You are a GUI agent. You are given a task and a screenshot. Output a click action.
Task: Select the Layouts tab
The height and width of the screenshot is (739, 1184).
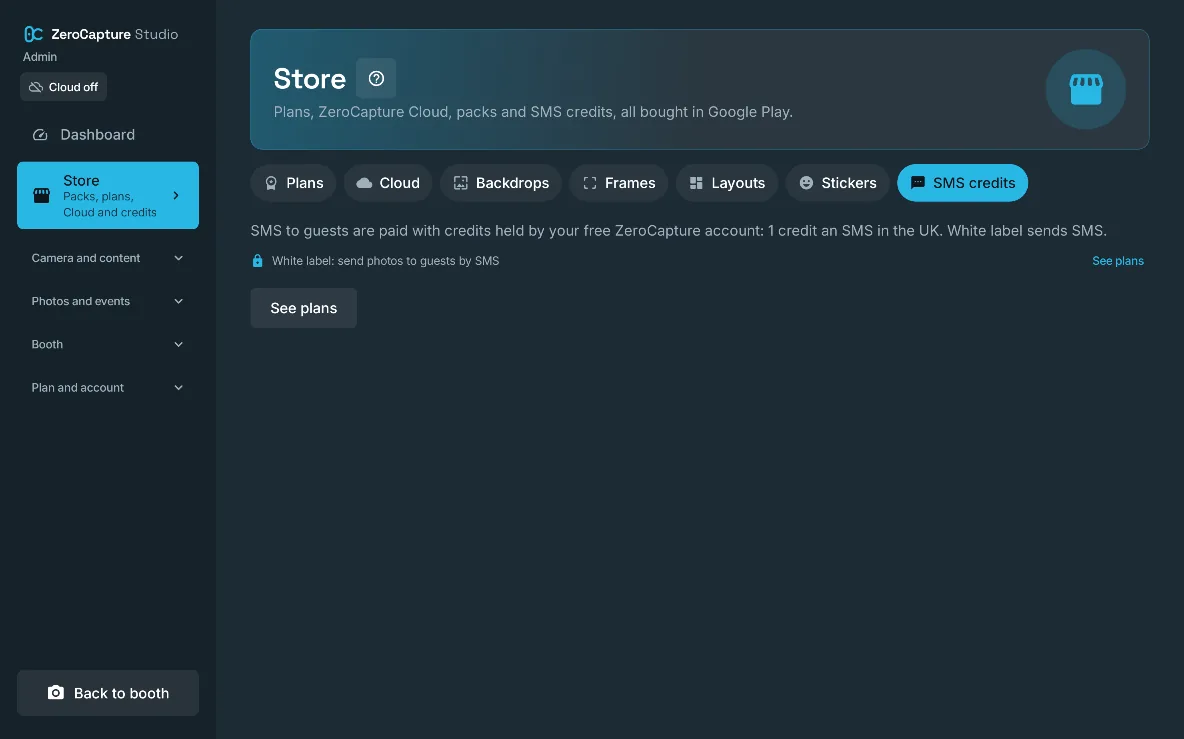click(x=726, y=183)
